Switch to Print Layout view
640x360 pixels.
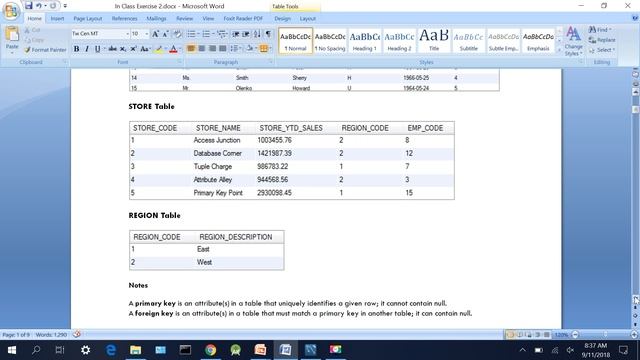[x=510, y=335]
